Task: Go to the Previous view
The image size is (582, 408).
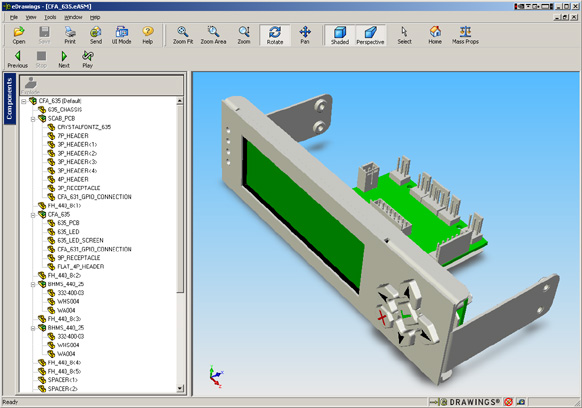Action: coord(17,59)
